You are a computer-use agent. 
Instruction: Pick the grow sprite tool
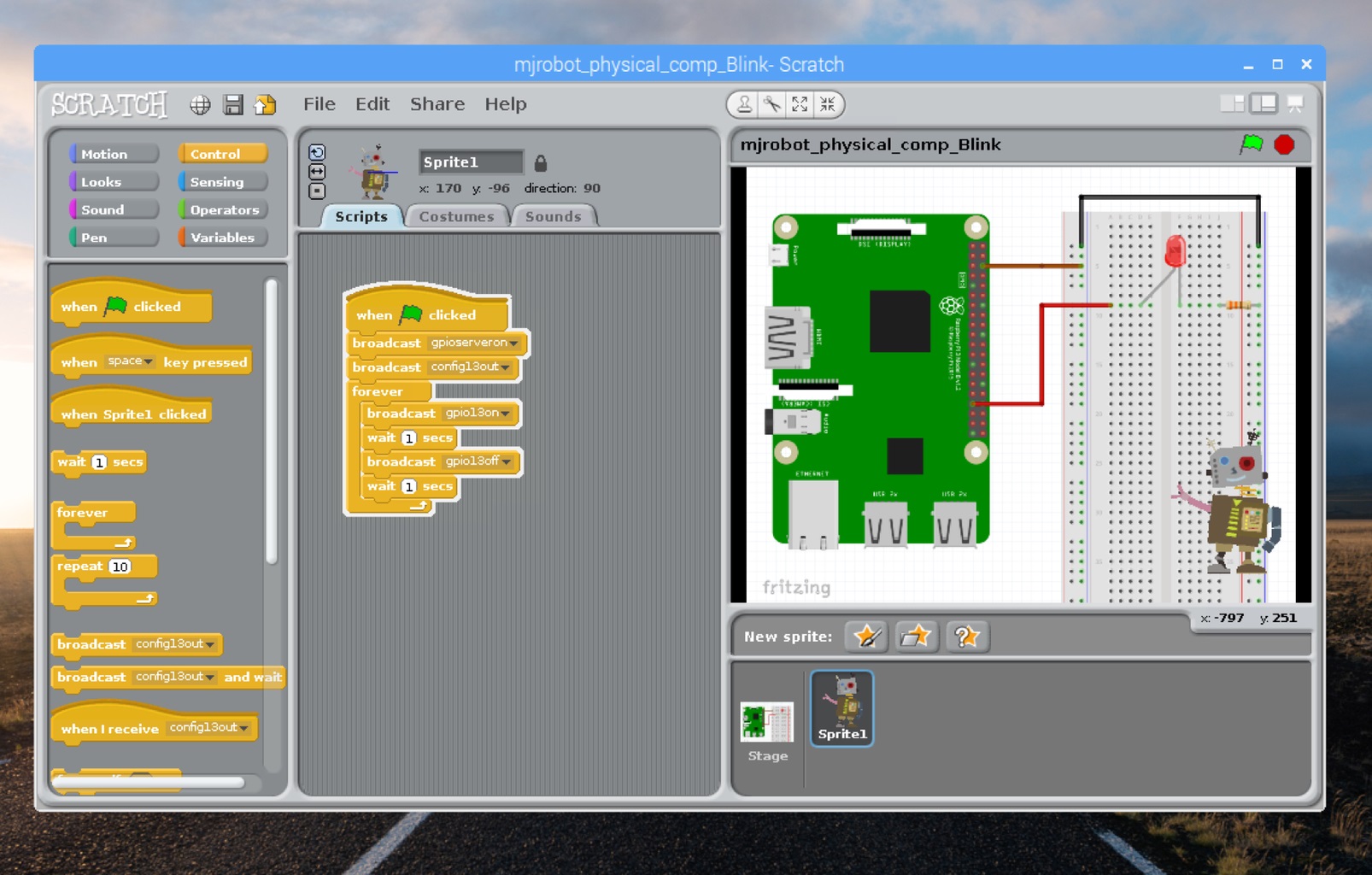[x=799, y=104]
